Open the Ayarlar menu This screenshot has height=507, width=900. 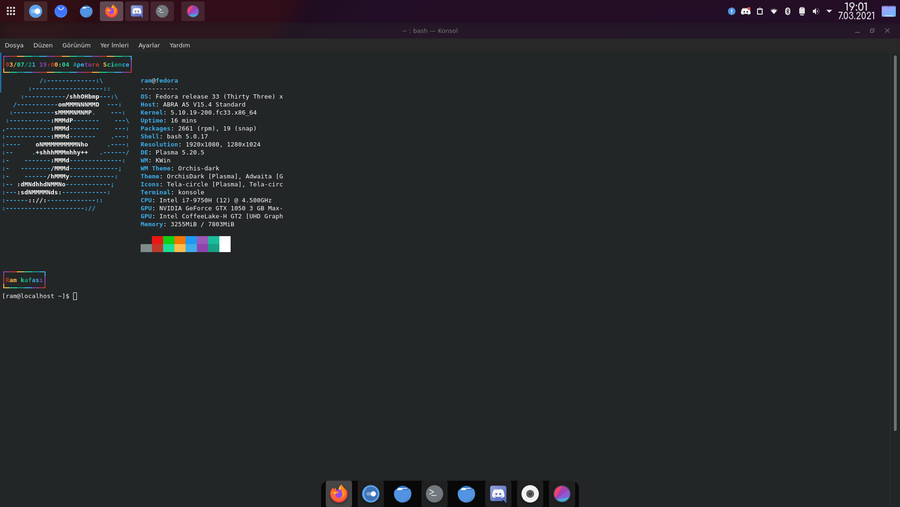pyautogui.click(x=149, y=45)
